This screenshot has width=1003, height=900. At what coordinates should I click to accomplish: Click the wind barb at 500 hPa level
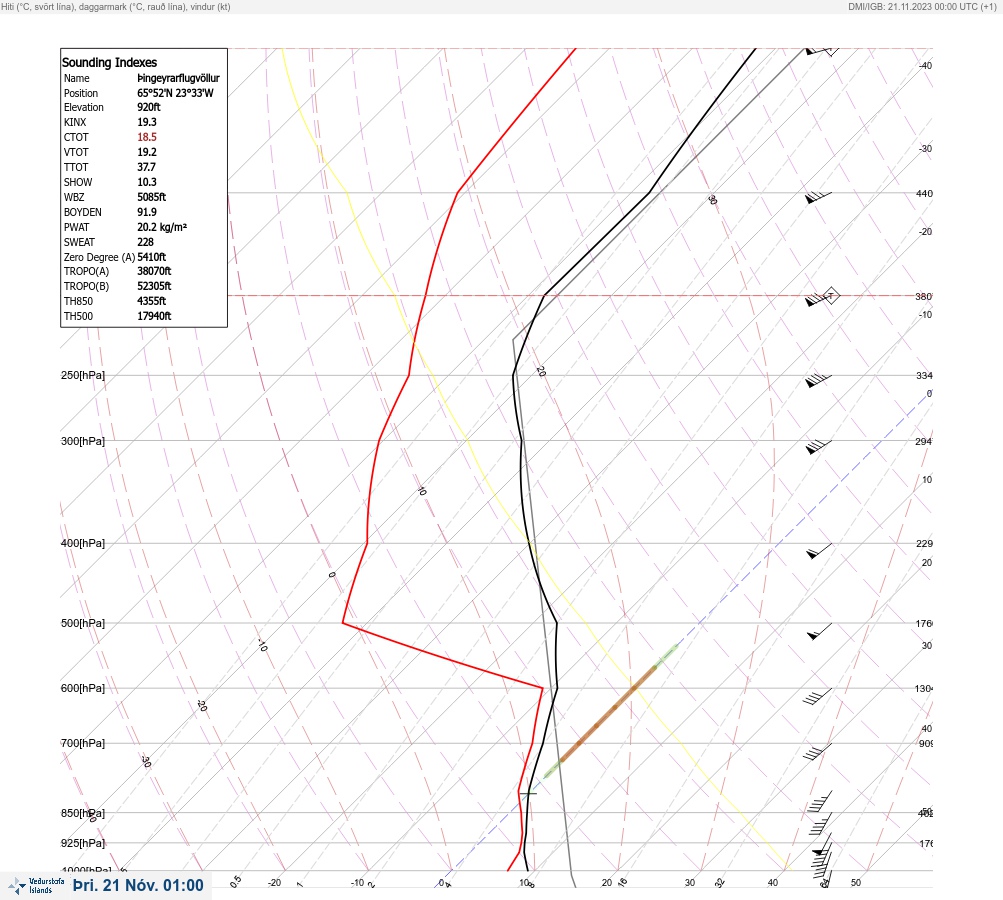click(819, 631)
